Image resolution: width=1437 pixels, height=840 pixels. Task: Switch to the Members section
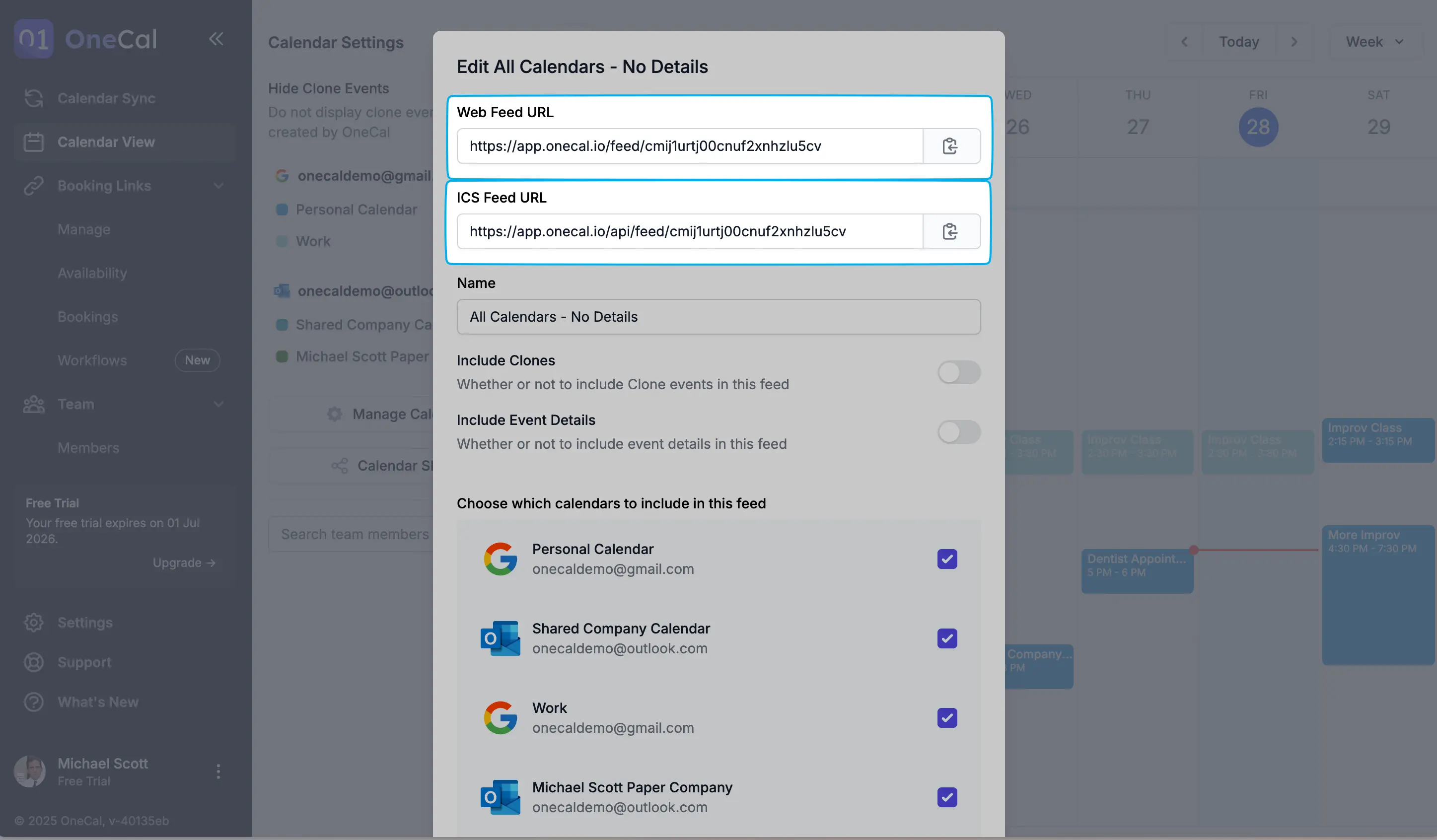pyautogui.click(x=88, y=448)
